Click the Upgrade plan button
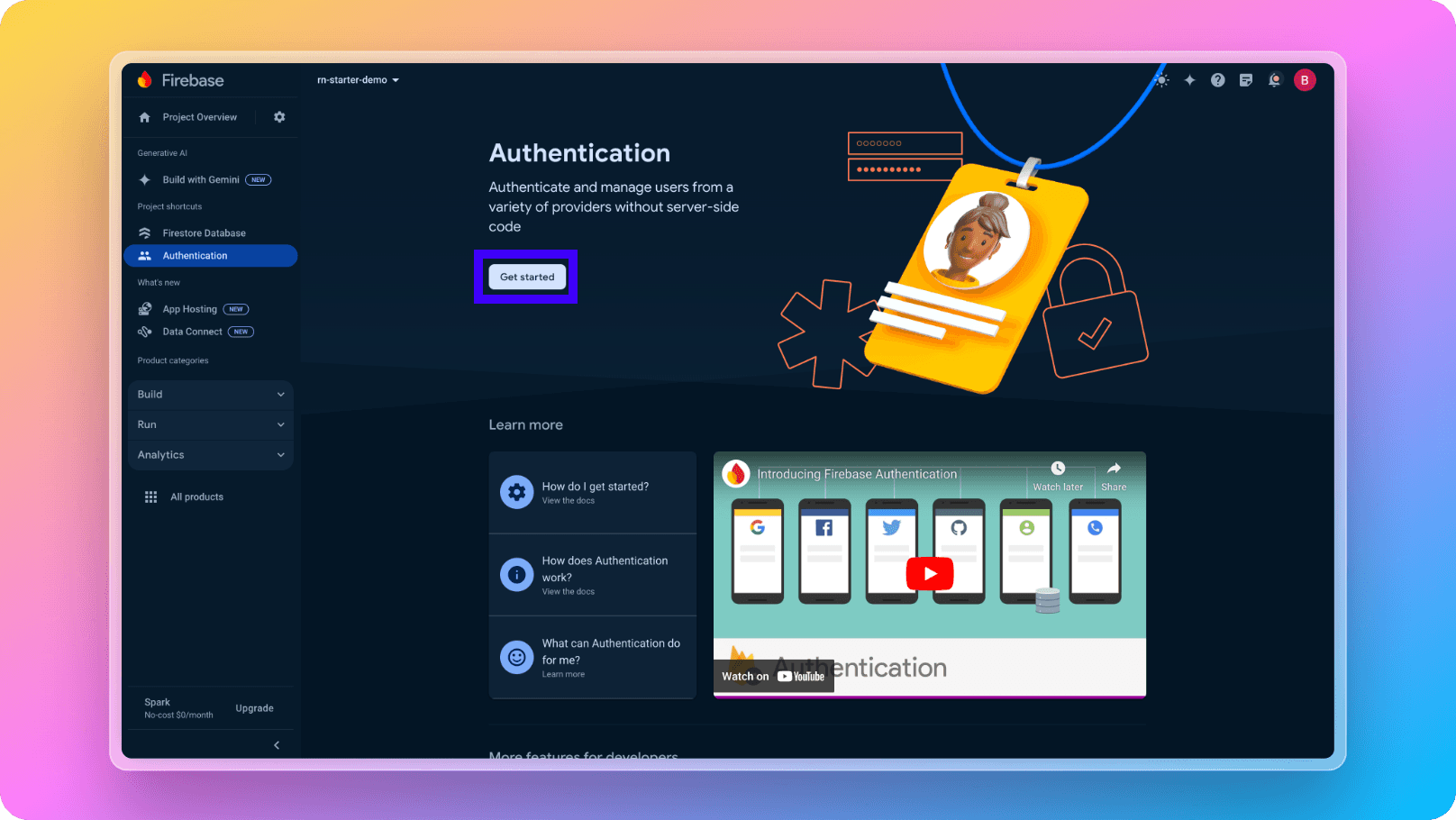The image size is (1456, 820). (254, 708)
